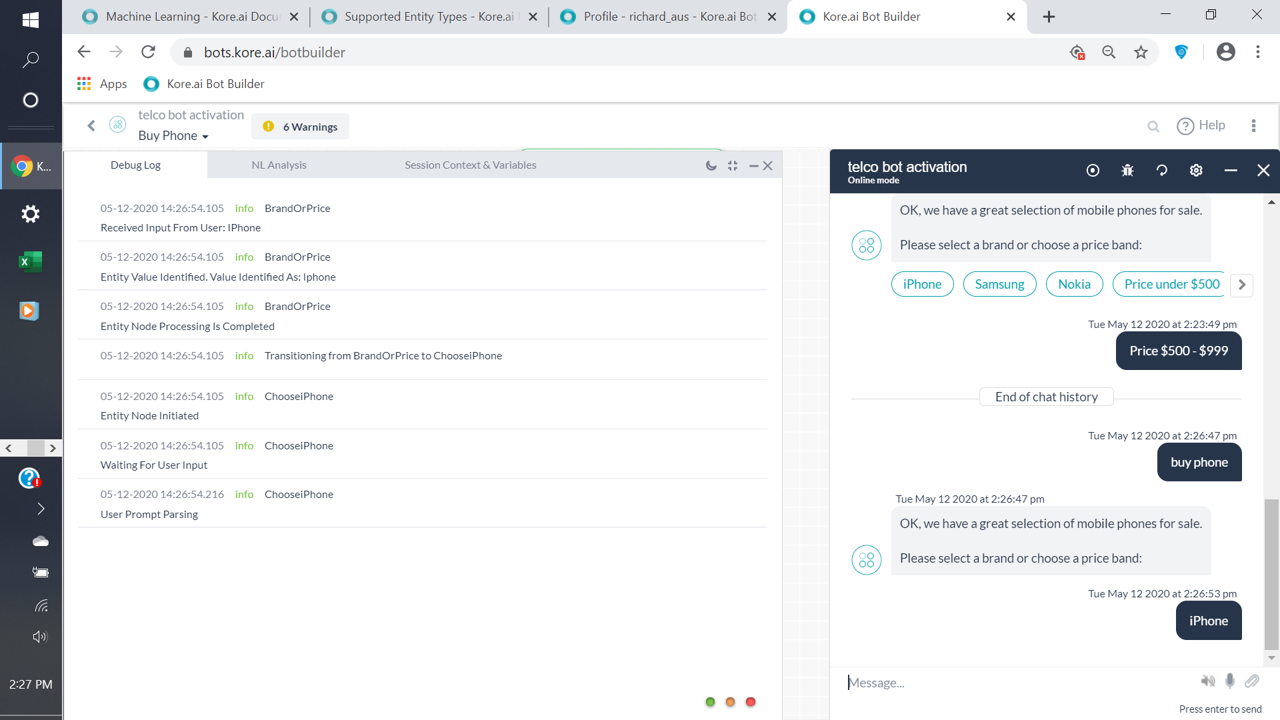
Task: Click the red status dot in debug panel
Action: pos(751,702)
